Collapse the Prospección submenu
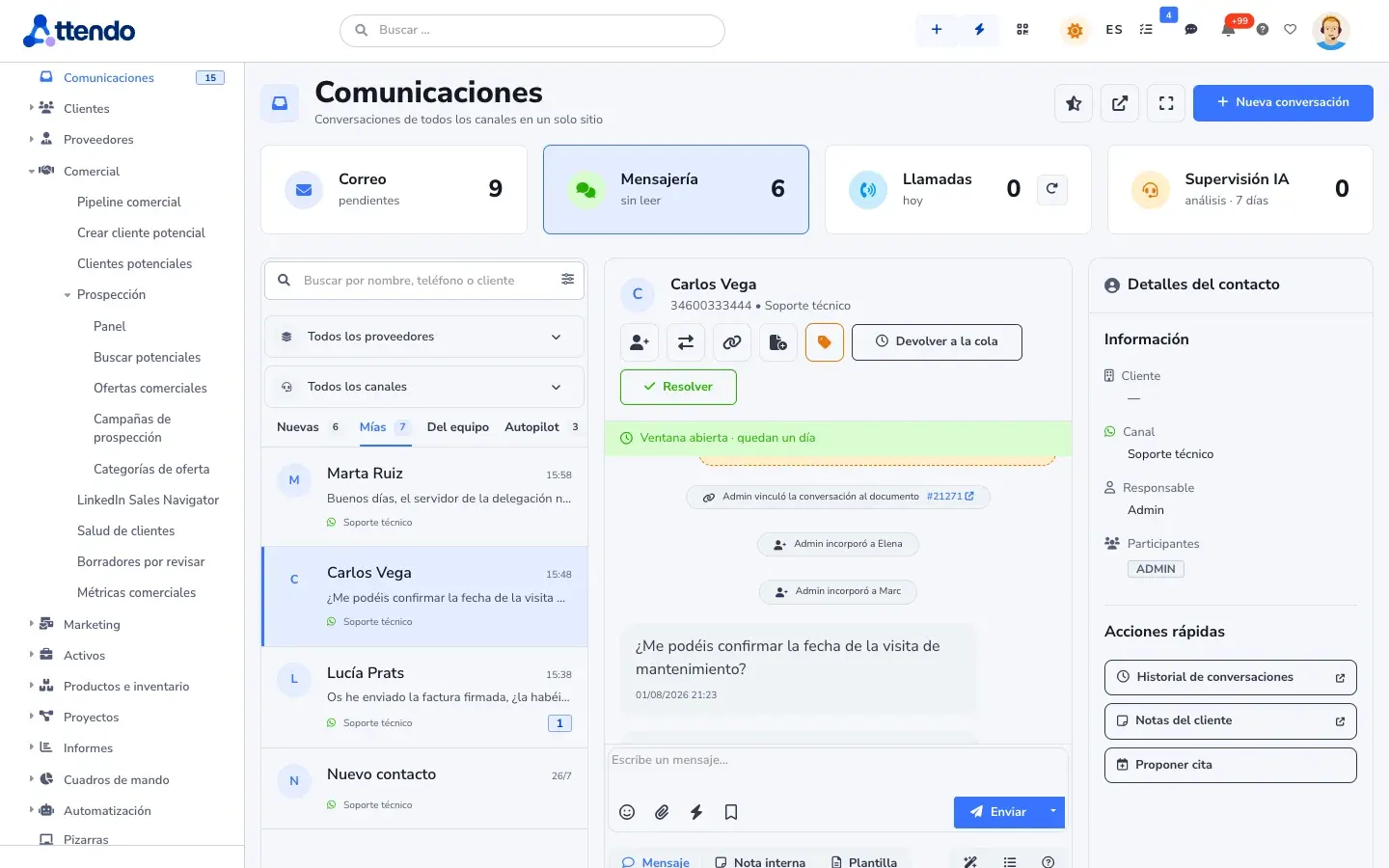1389x868 pixels. click(x=68, y=295)
